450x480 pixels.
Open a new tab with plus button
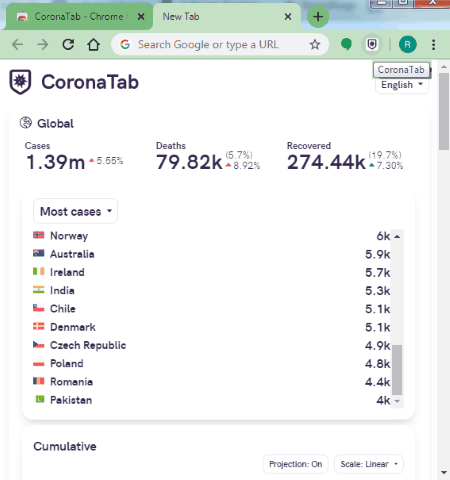pyautogui.click(x=318, y=17)
